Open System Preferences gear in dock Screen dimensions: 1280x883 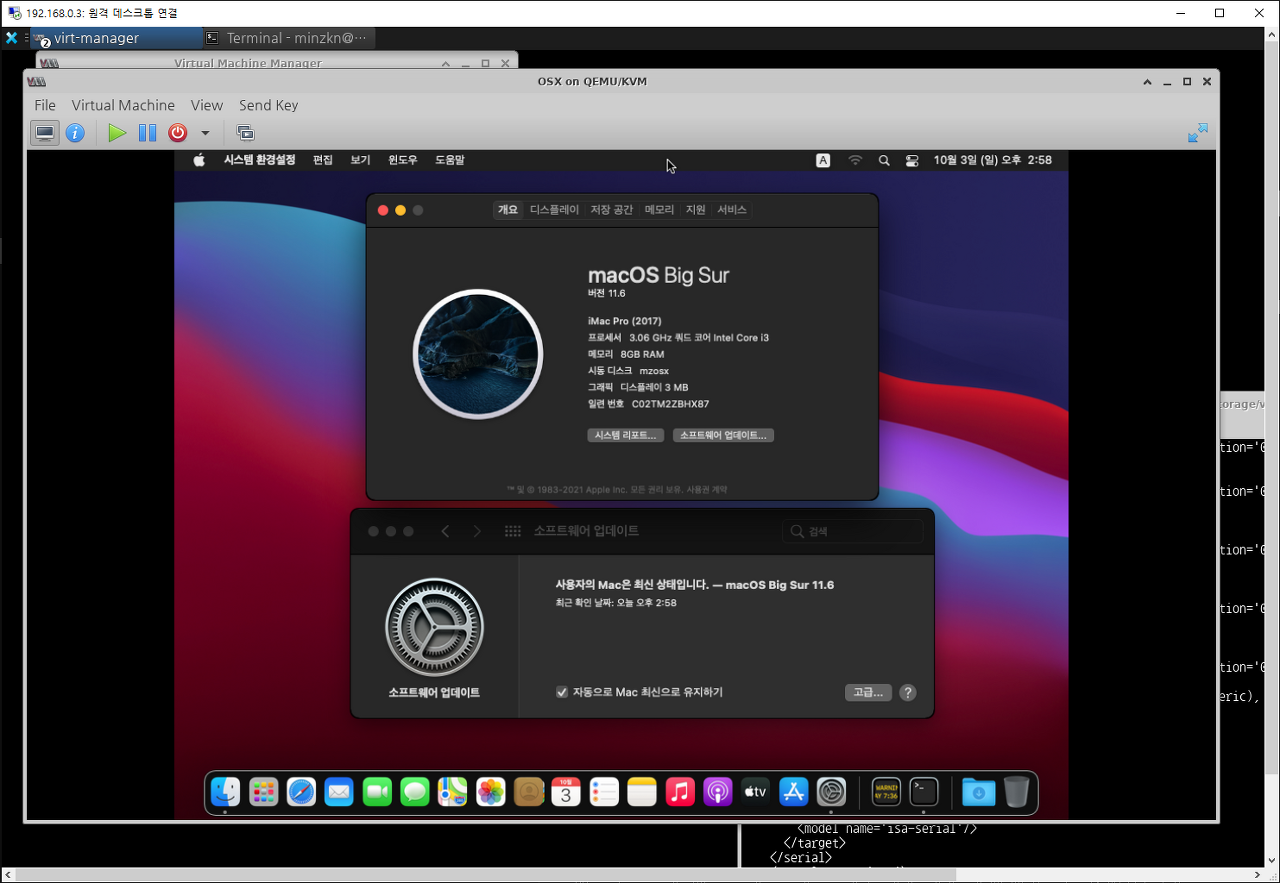coord(831,792)
